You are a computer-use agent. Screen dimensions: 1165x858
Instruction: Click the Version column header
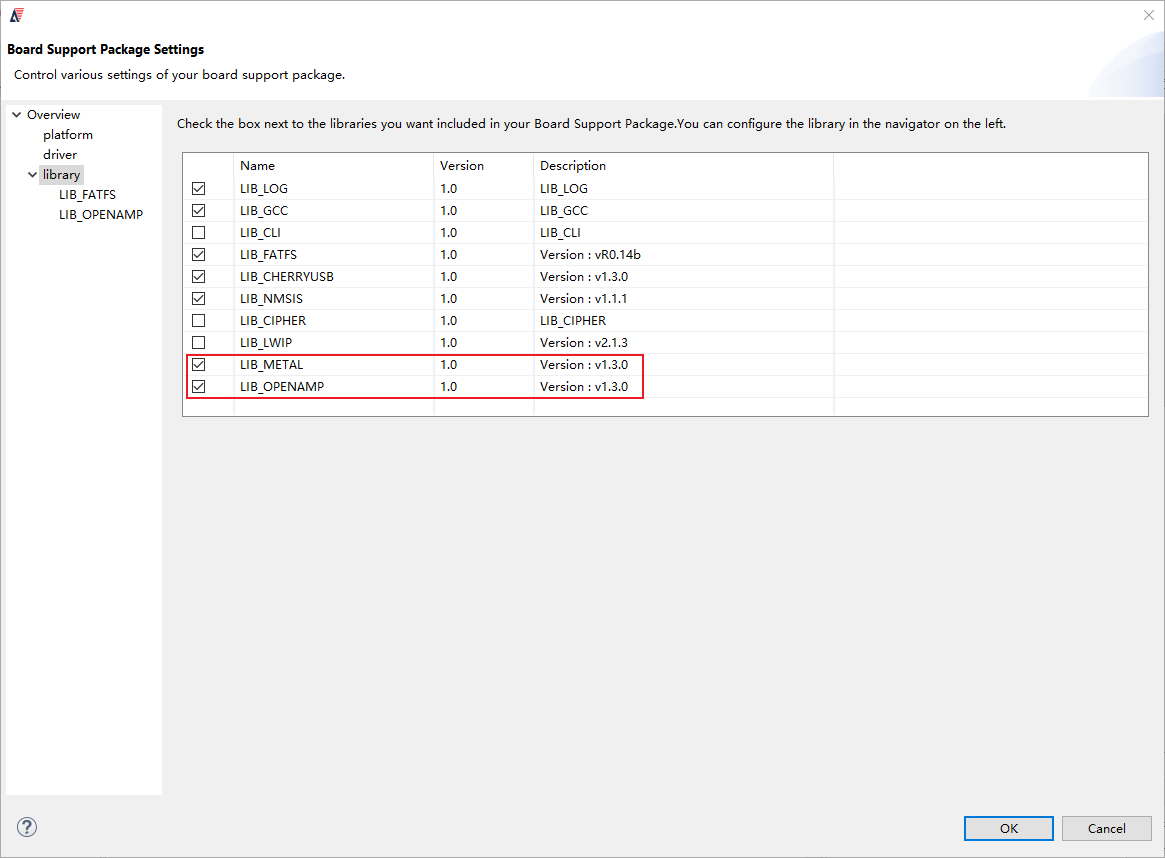[x=484, y=166]
